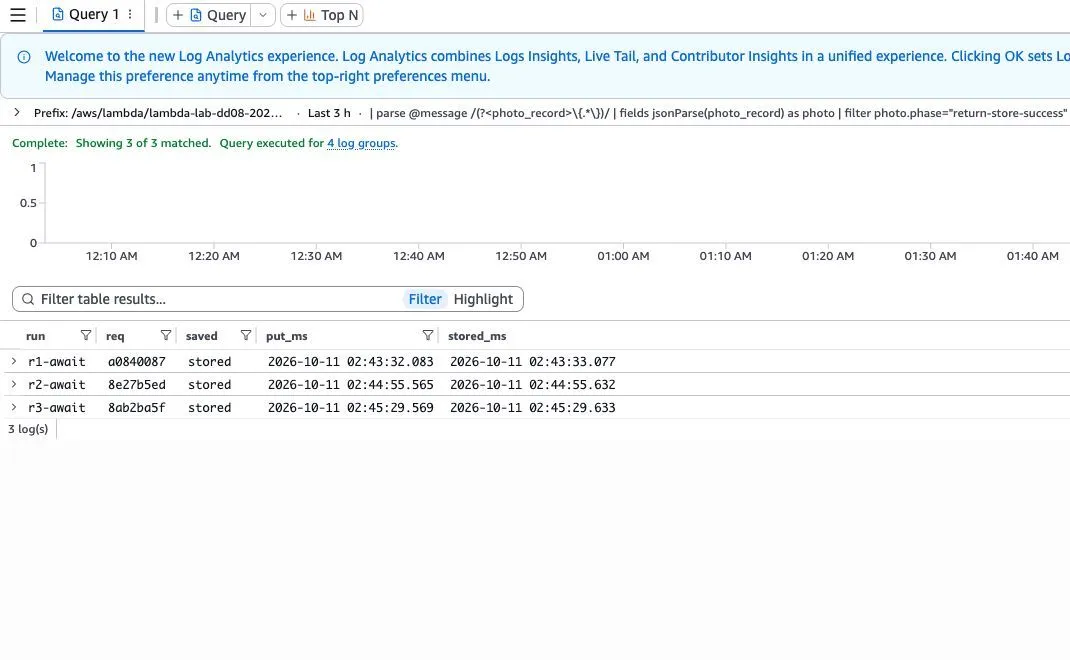Sort by the req column header
This screenshot has height=660, width=1070.
coord(115,336)
